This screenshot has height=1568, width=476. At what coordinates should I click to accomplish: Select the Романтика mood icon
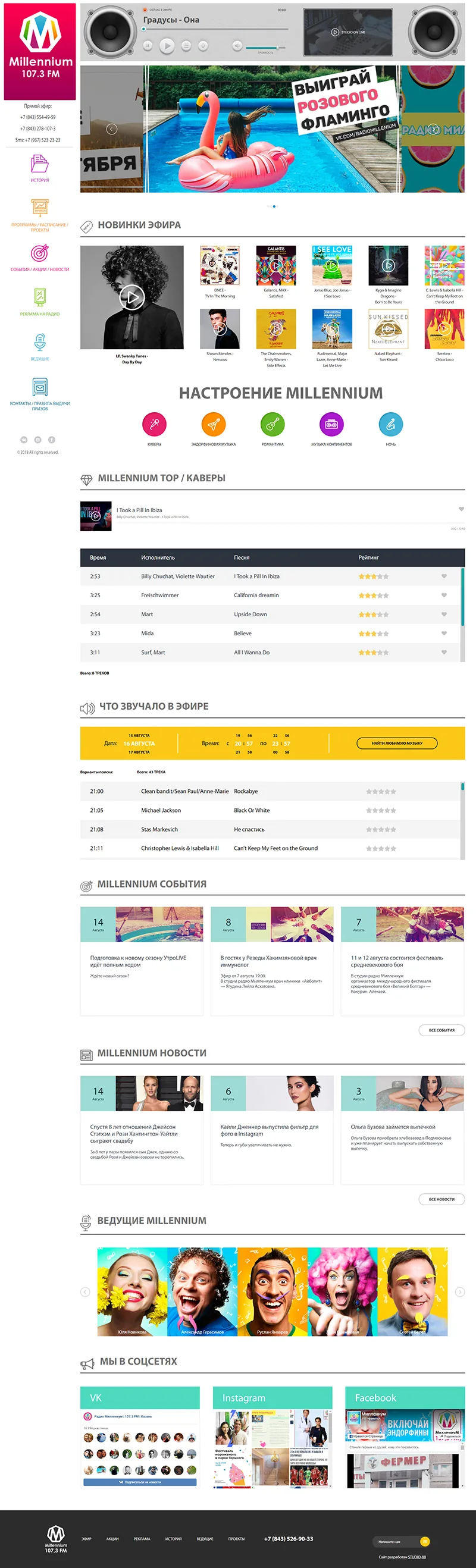pos(272,424)
